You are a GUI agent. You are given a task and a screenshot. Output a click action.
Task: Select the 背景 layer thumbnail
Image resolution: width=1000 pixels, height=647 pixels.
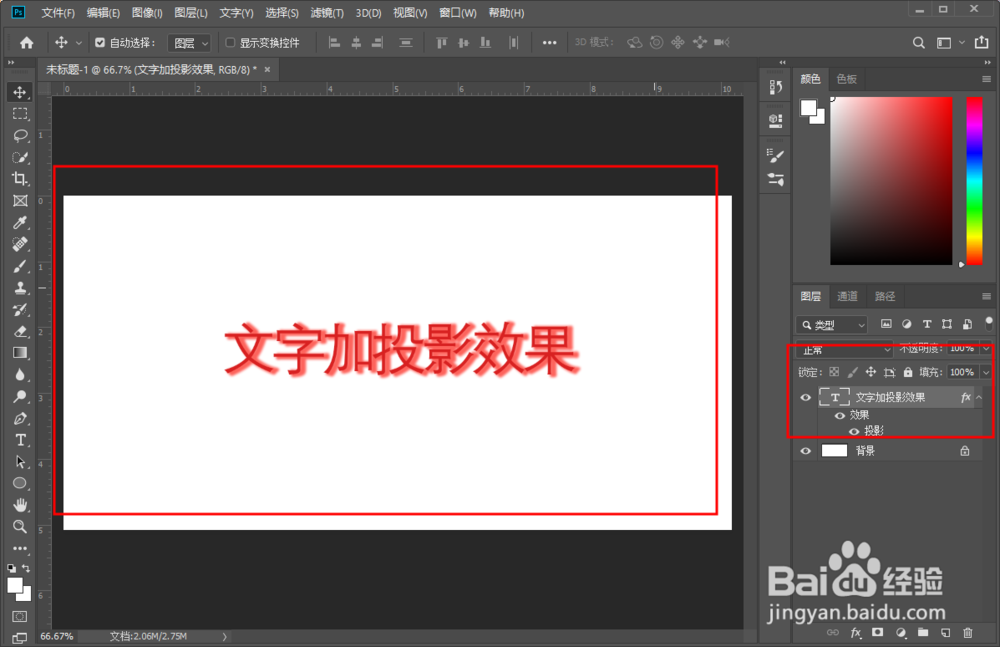tap(834, 451)
